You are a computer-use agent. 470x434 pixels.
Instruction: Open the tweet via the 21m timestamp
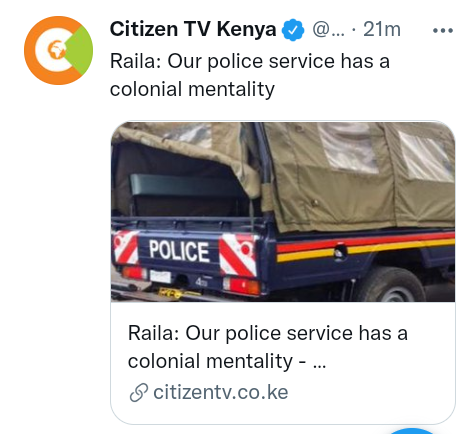tap(382, 30)
